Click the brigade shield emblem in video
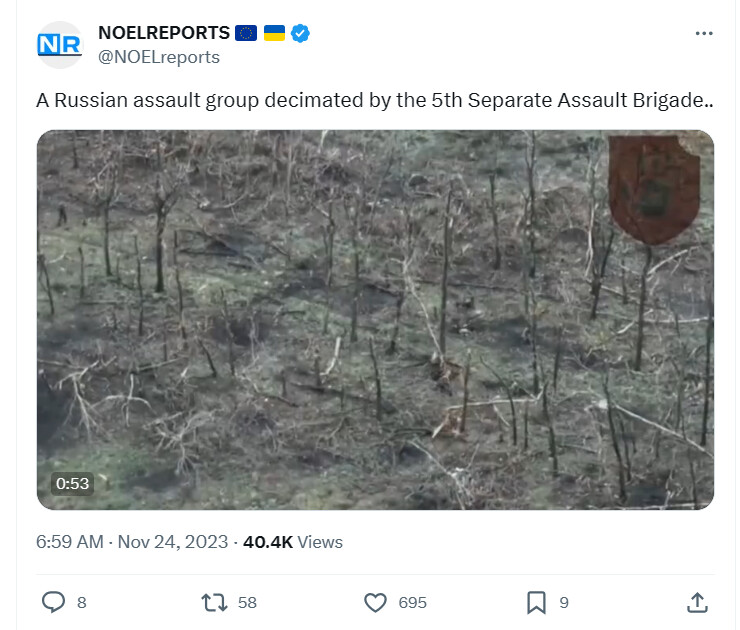This screenshot has height=630, width=740. tap(654, 190)
